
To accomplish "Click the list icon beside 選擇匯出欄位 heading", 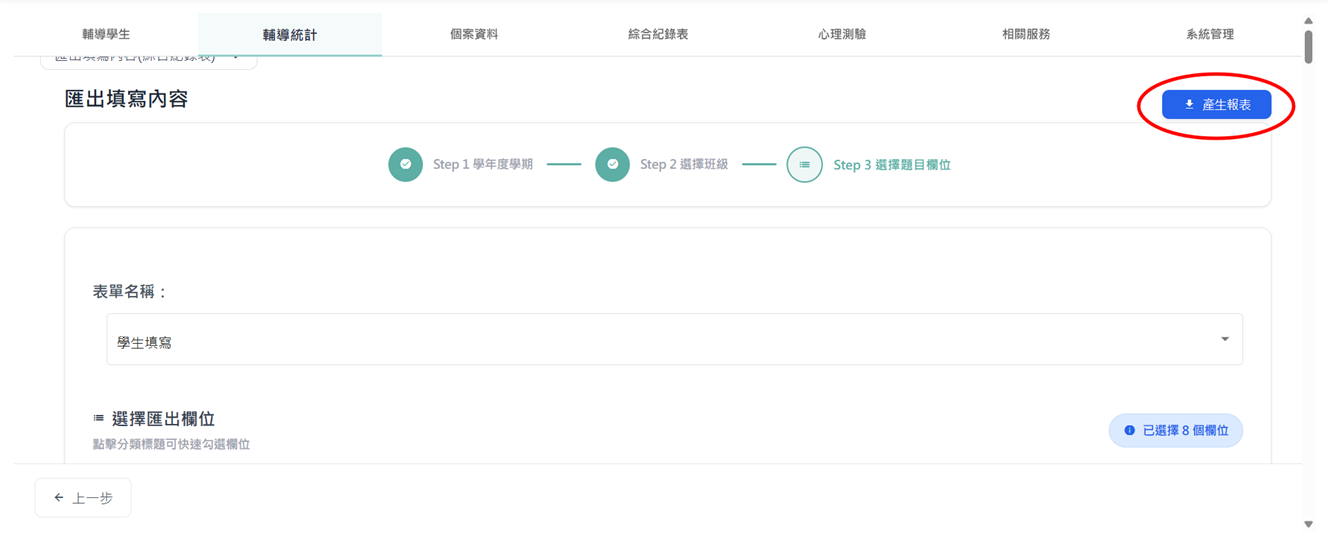I will click(x=98, y=418).
